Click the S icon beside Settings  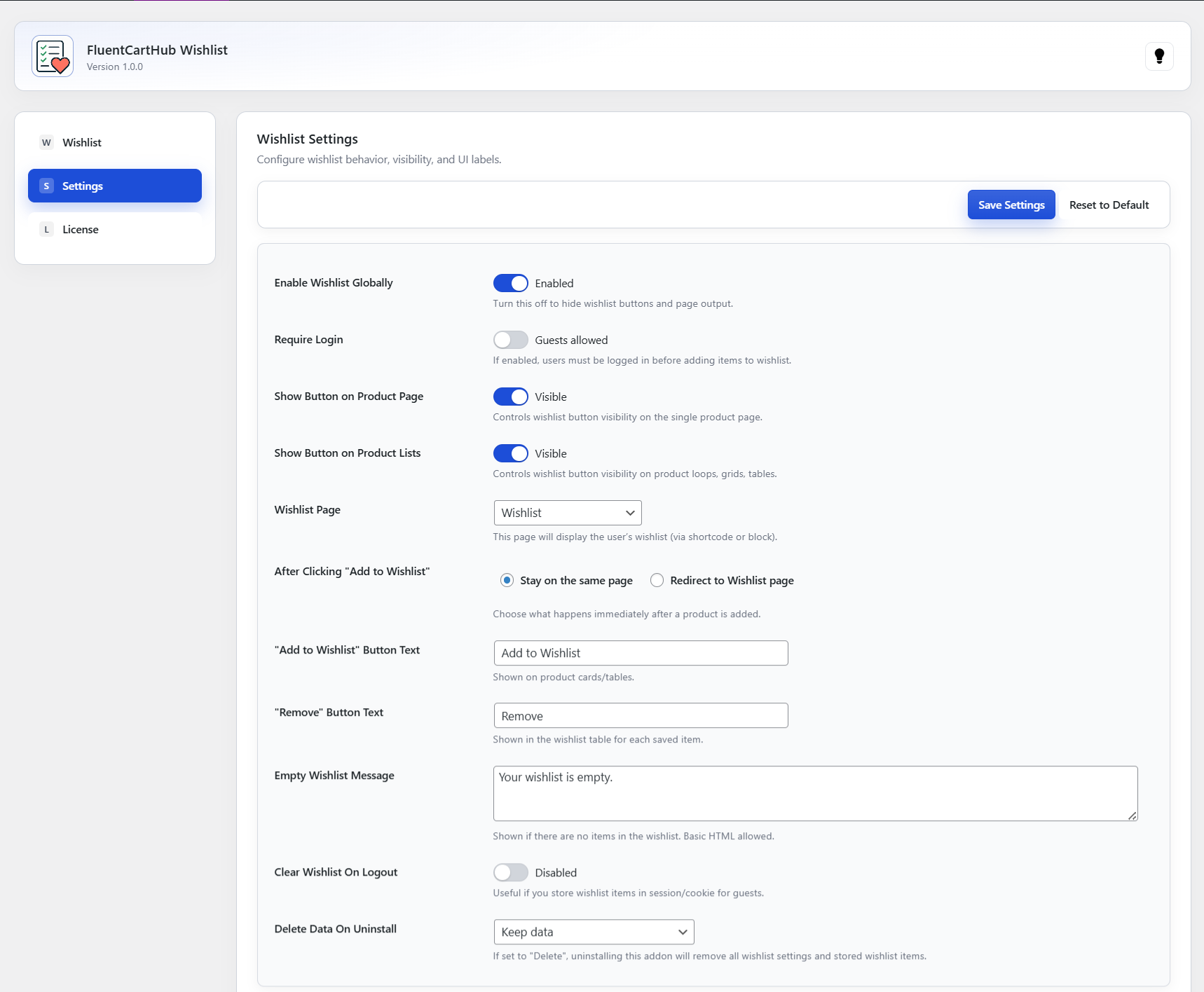pyautogui.click(x=46, y=186)
